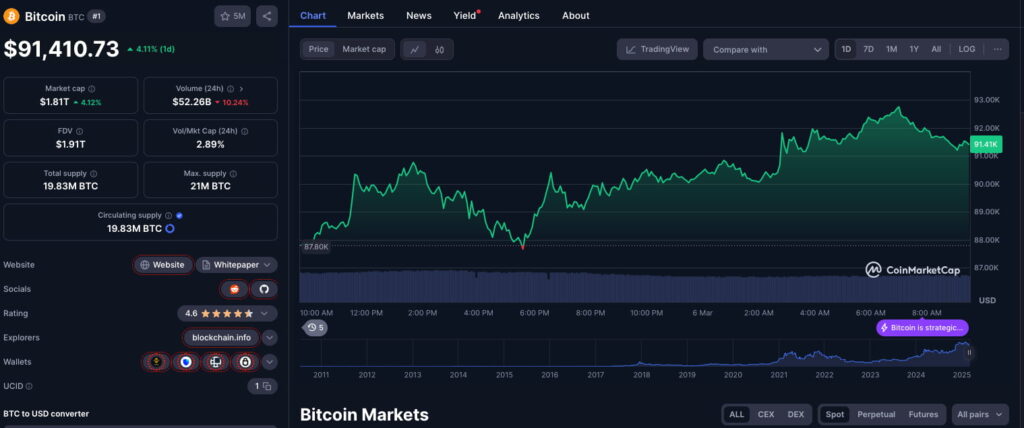The width and height of the screenshot is (1024, 428).
Task: Filter markets by Perpetual
Action: 875,414
